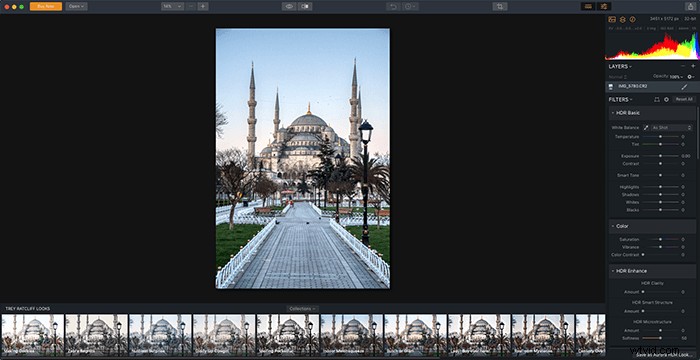The height and width of the screenshot is (360, 700).
Task: Apply the third preset thumbnail in the filmstrip
Action: tap(160, 335)
